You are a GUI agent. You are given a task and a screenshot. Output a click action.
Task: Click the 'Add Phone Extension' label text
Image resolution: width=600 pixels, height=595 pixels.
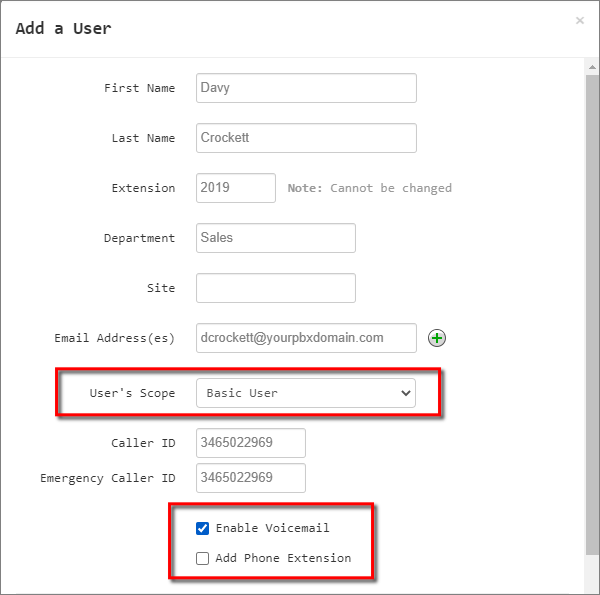(x=283, y=558)
